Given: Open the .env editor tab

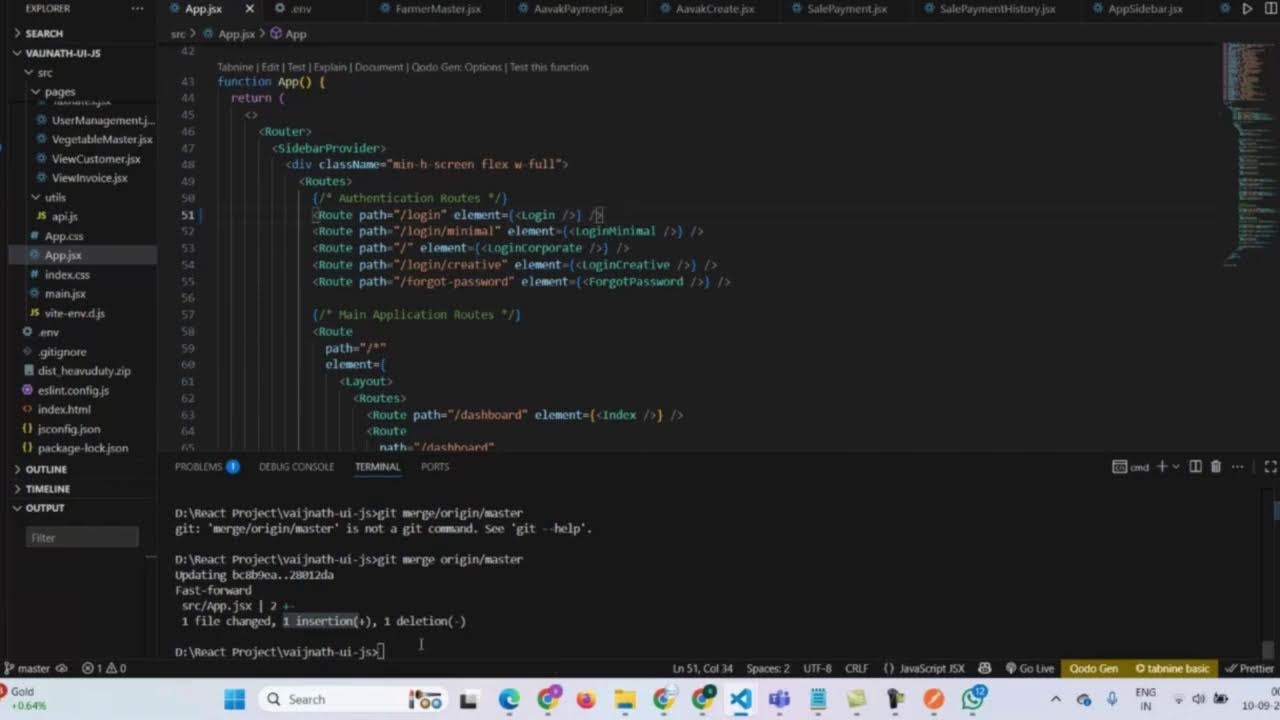Looking at the screenshot, I should (299, 9).
